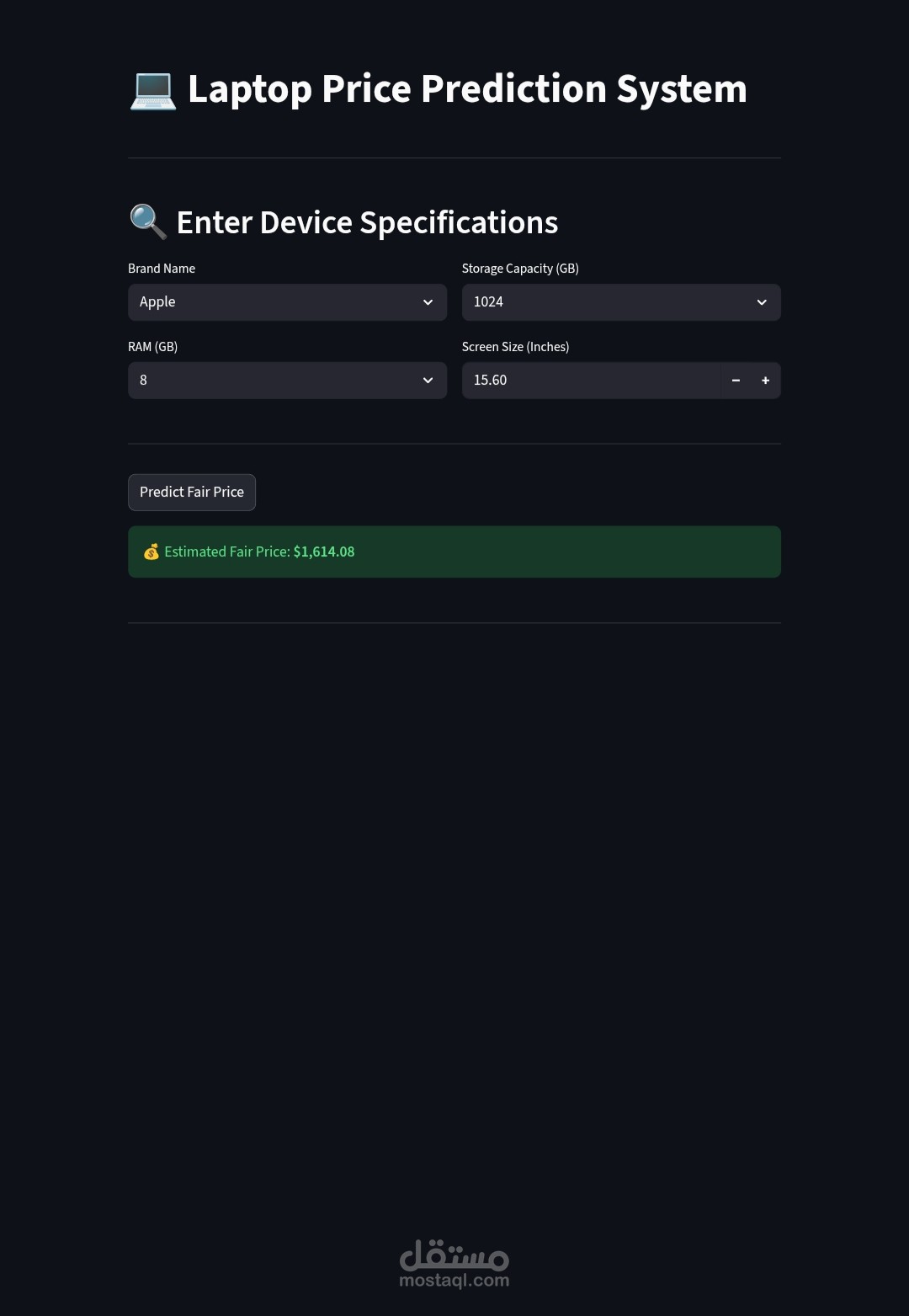This screenshot has width=909, height=1316.
Task: Click the money bag emoji icon
Action: tap(151, 552)
